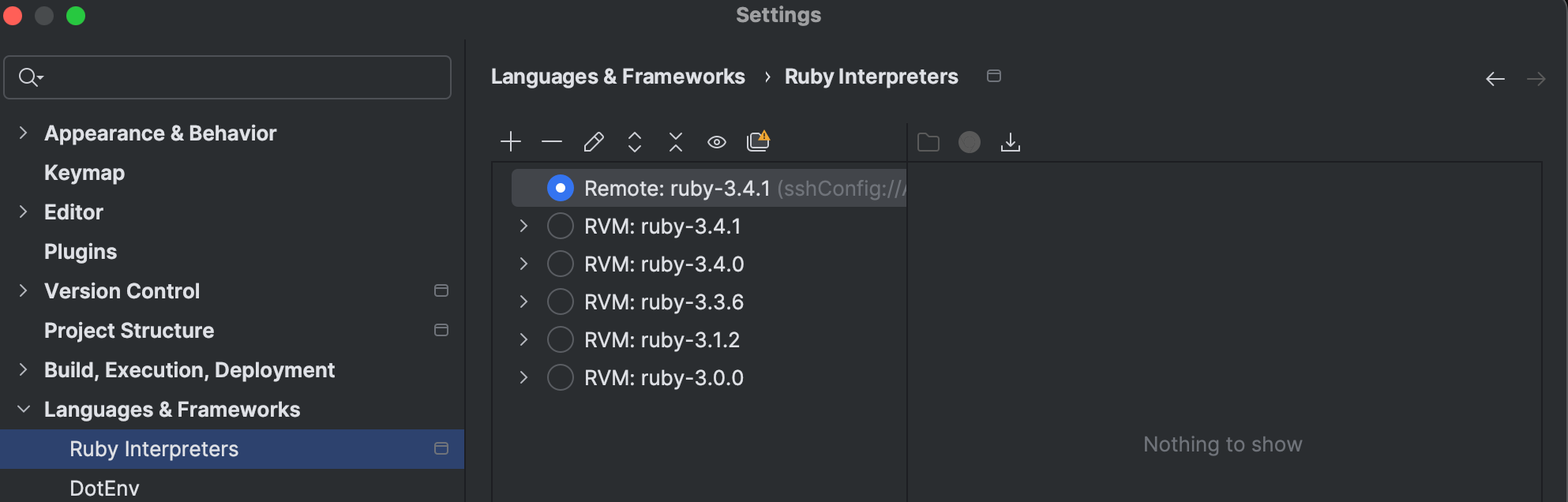The image size is (1568, 502).
Task: Select the Remote ruby-3.4.1 radio button
Action: (x=561, y=188)
